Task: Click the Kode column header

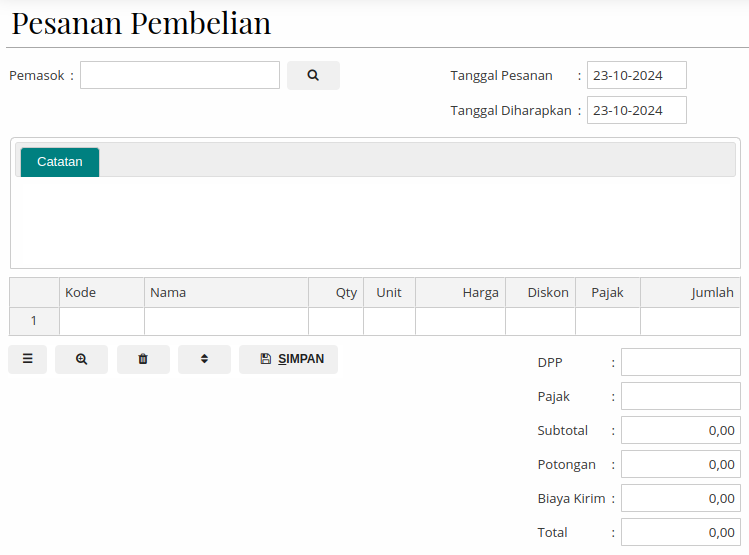Action: point(102,292)
